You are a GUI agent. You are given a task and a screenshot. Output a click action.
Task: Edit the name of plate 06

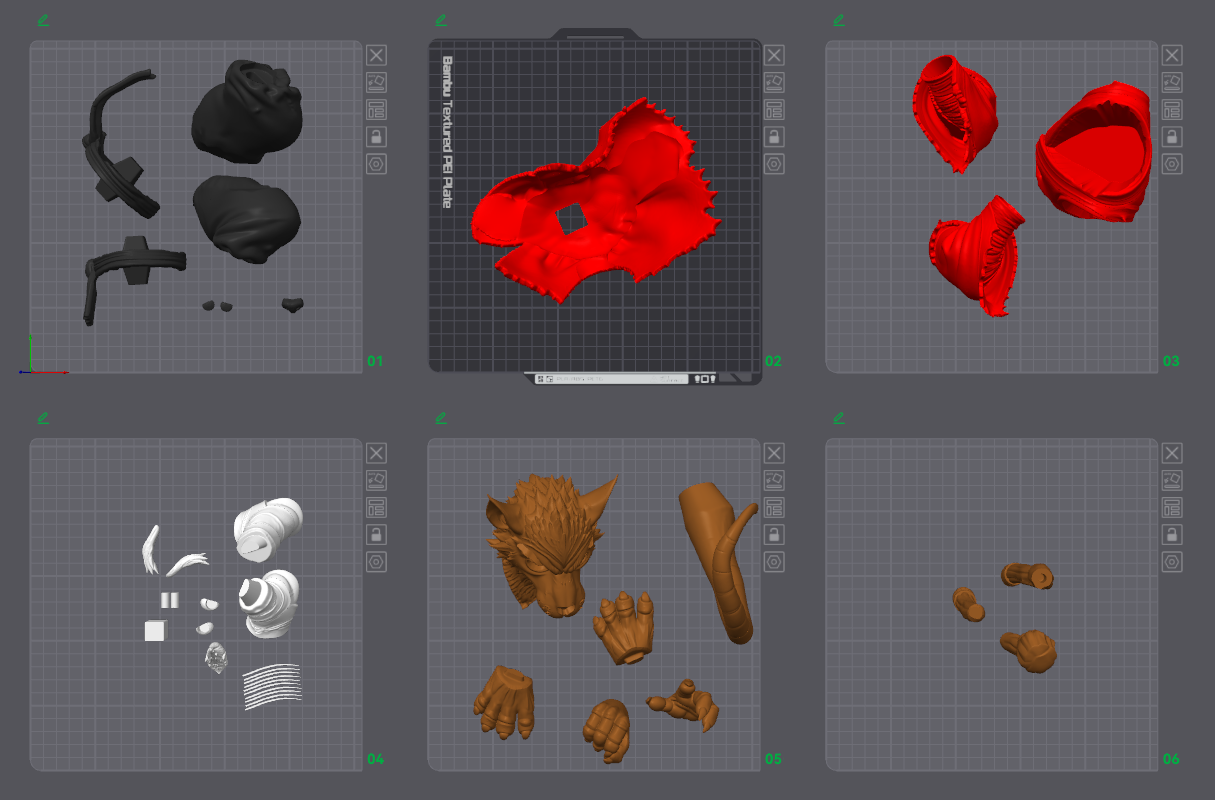coord(839,418)
